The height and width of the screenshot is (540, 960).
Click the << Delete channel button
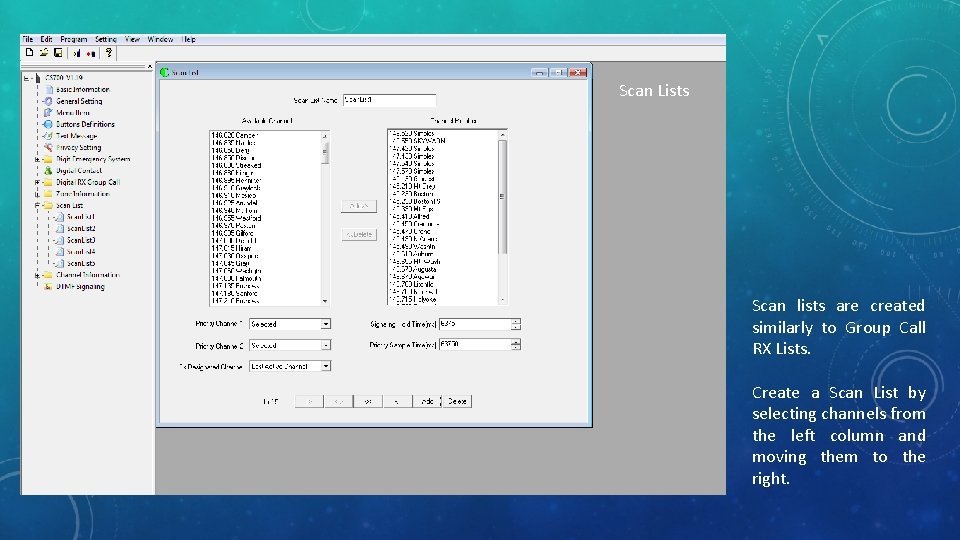[359, 234]
